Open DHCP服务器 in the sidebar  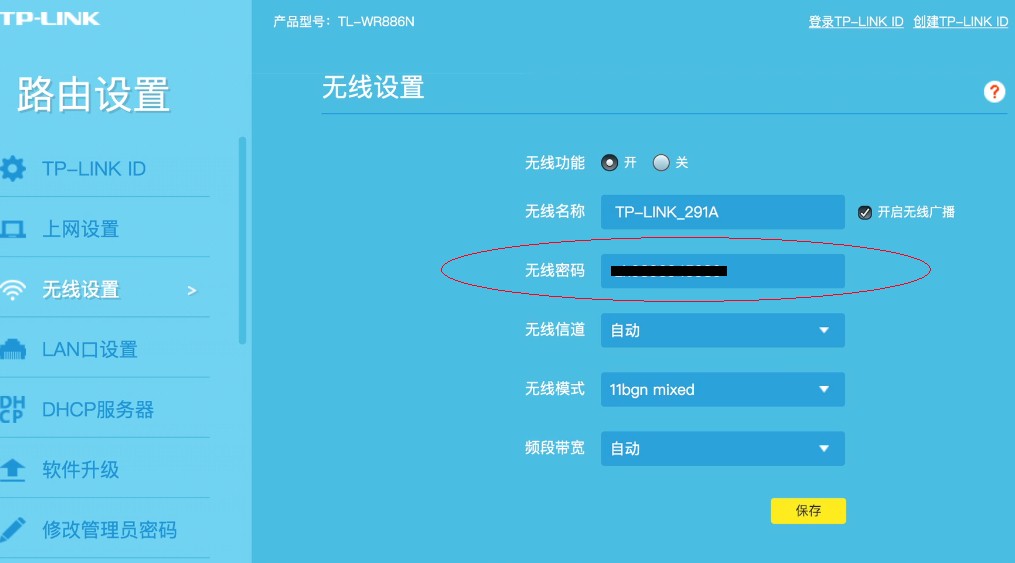98,410
